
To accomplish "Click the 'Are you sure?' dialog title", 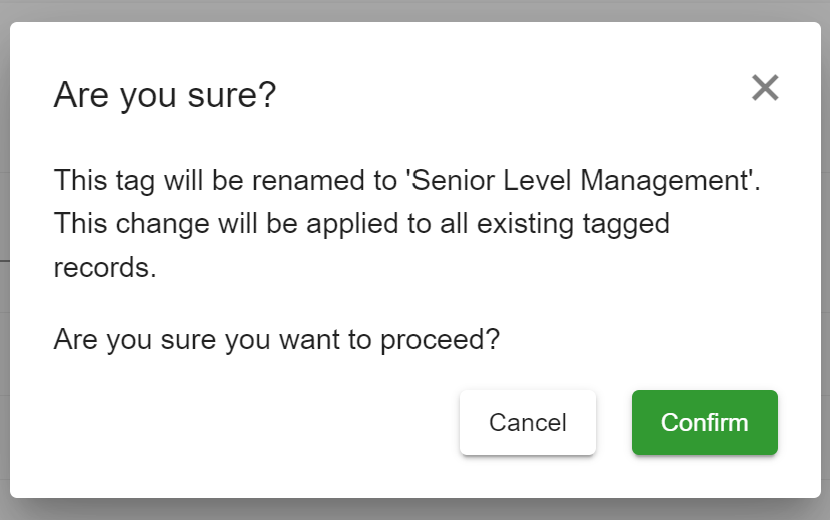I will tap(165, 95).
